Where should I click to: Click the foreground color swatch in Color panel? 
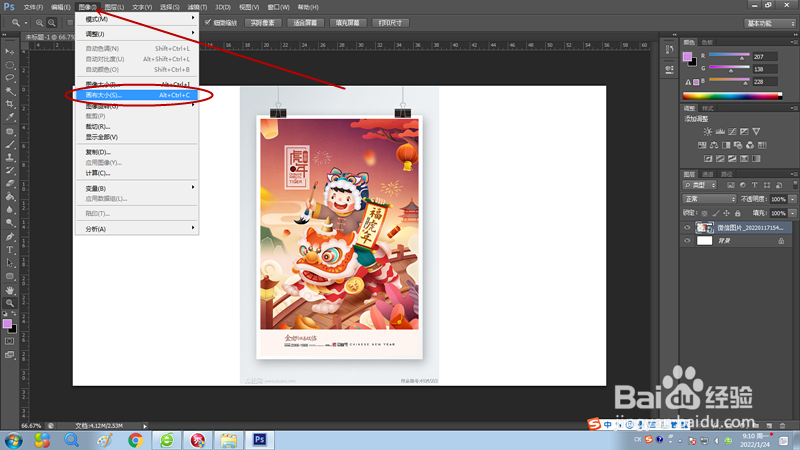pyautogui.click(x=687, y=56)
